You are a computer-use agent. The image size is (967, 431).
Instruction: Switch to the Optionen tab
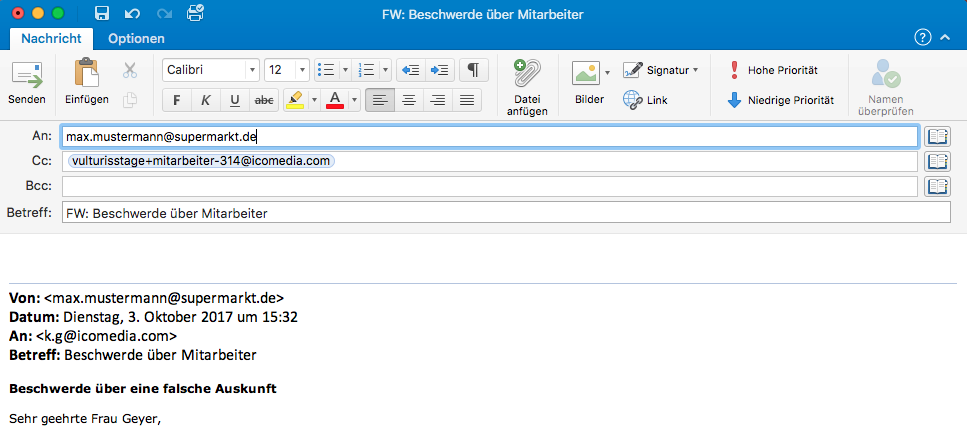(x=136, y=38)
